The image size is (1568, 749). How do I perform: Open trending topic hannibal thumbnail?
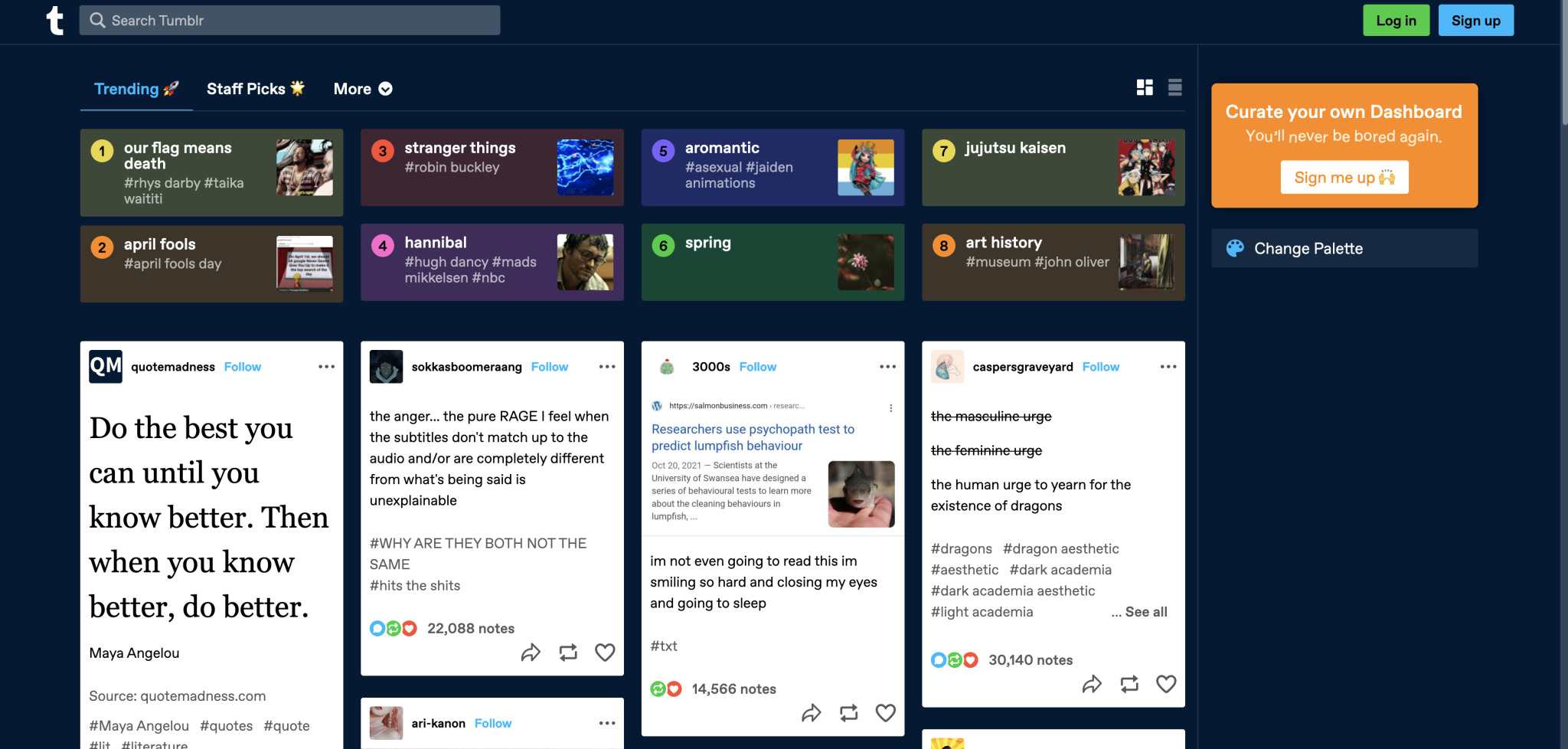(585, 262)
